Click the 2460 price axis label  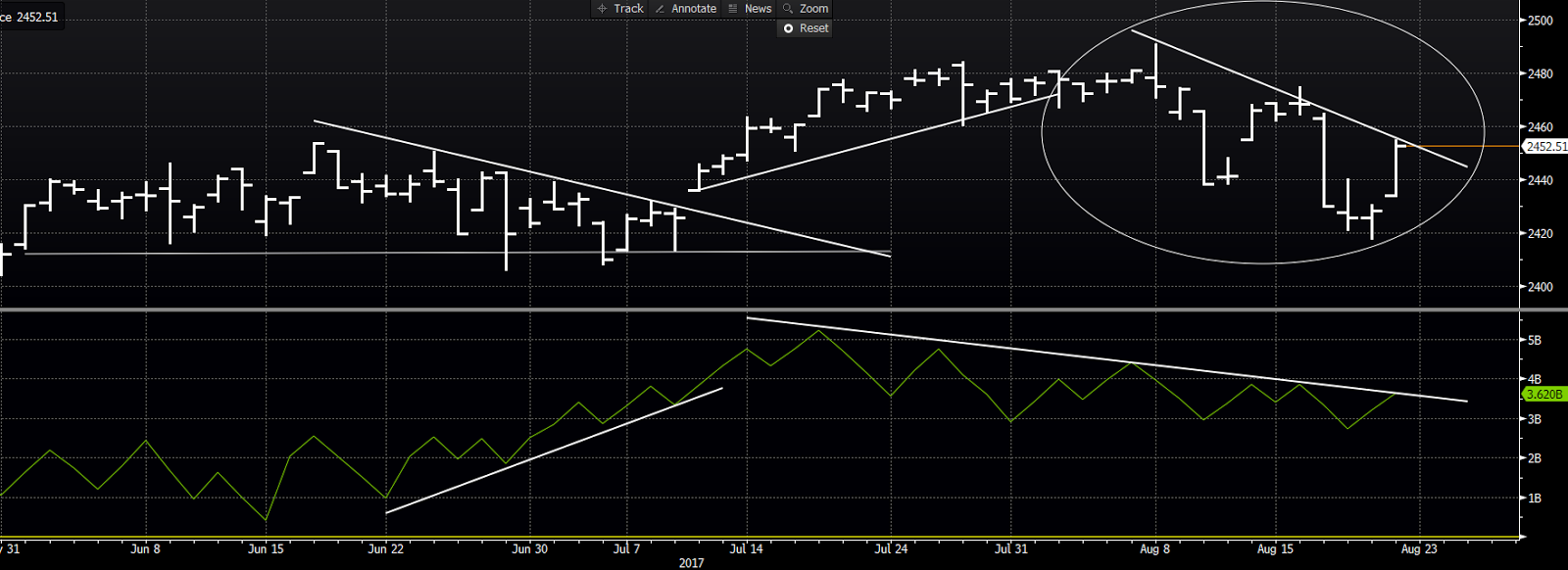[x=1541, y=127]
